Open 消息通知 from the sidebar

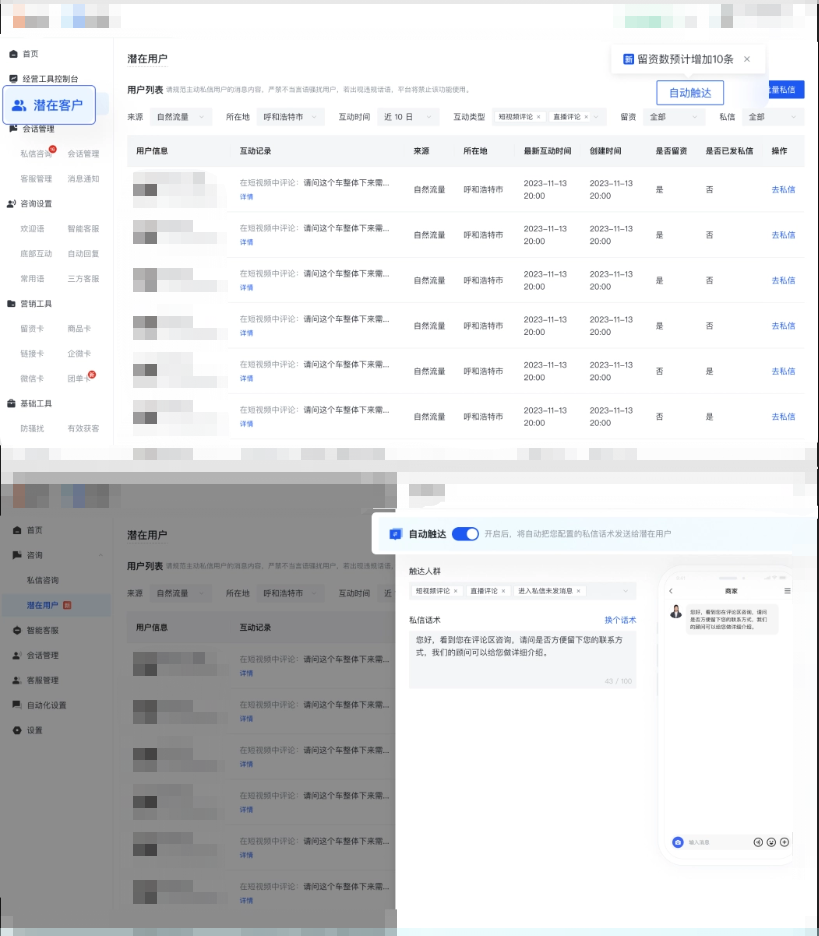click(x=82, y=179)
